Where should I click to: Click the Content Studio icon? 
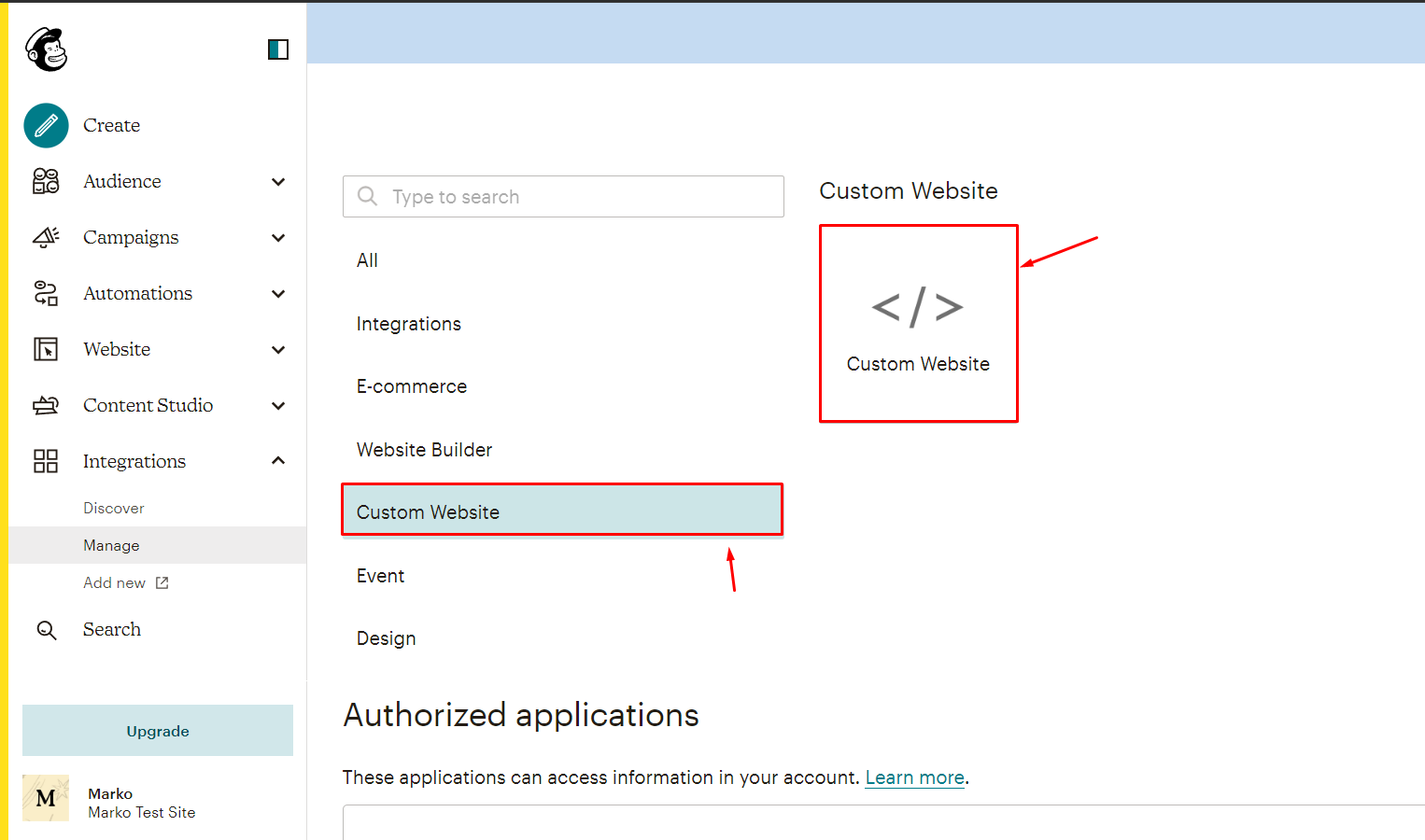click(46, 405)
